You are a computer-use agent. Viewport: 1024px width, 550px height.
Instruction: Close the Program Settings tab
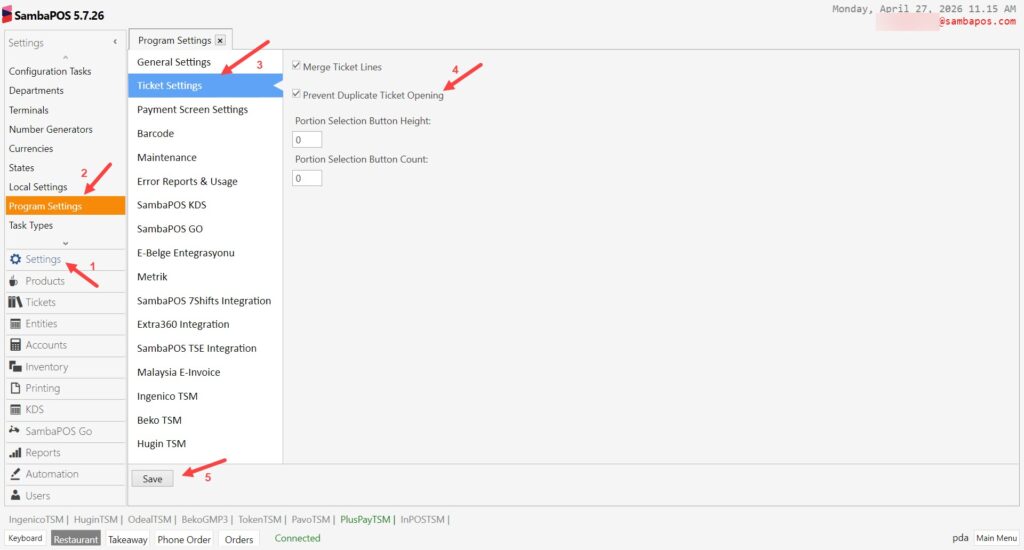pyautogui.click(x=220, y=41)
